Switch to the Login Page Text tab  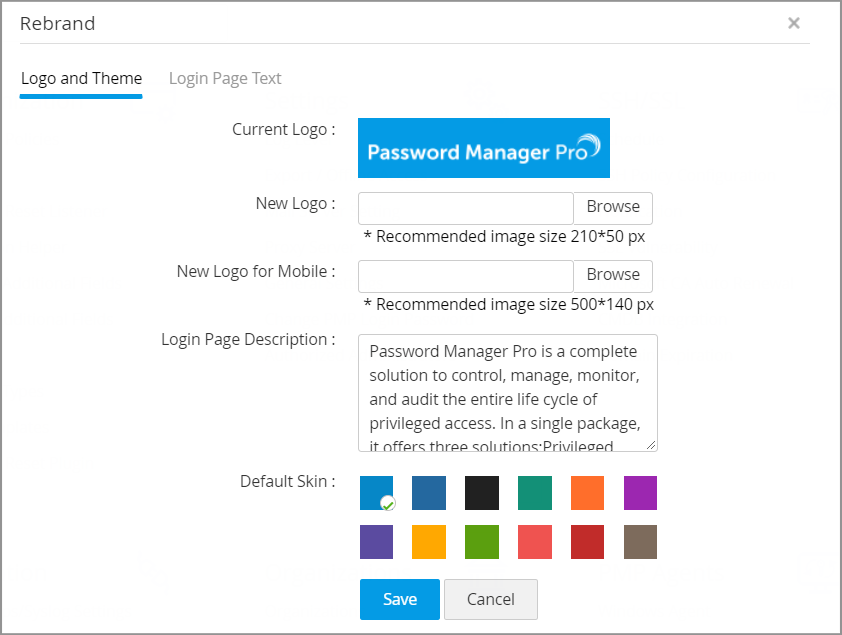[225, 78]
